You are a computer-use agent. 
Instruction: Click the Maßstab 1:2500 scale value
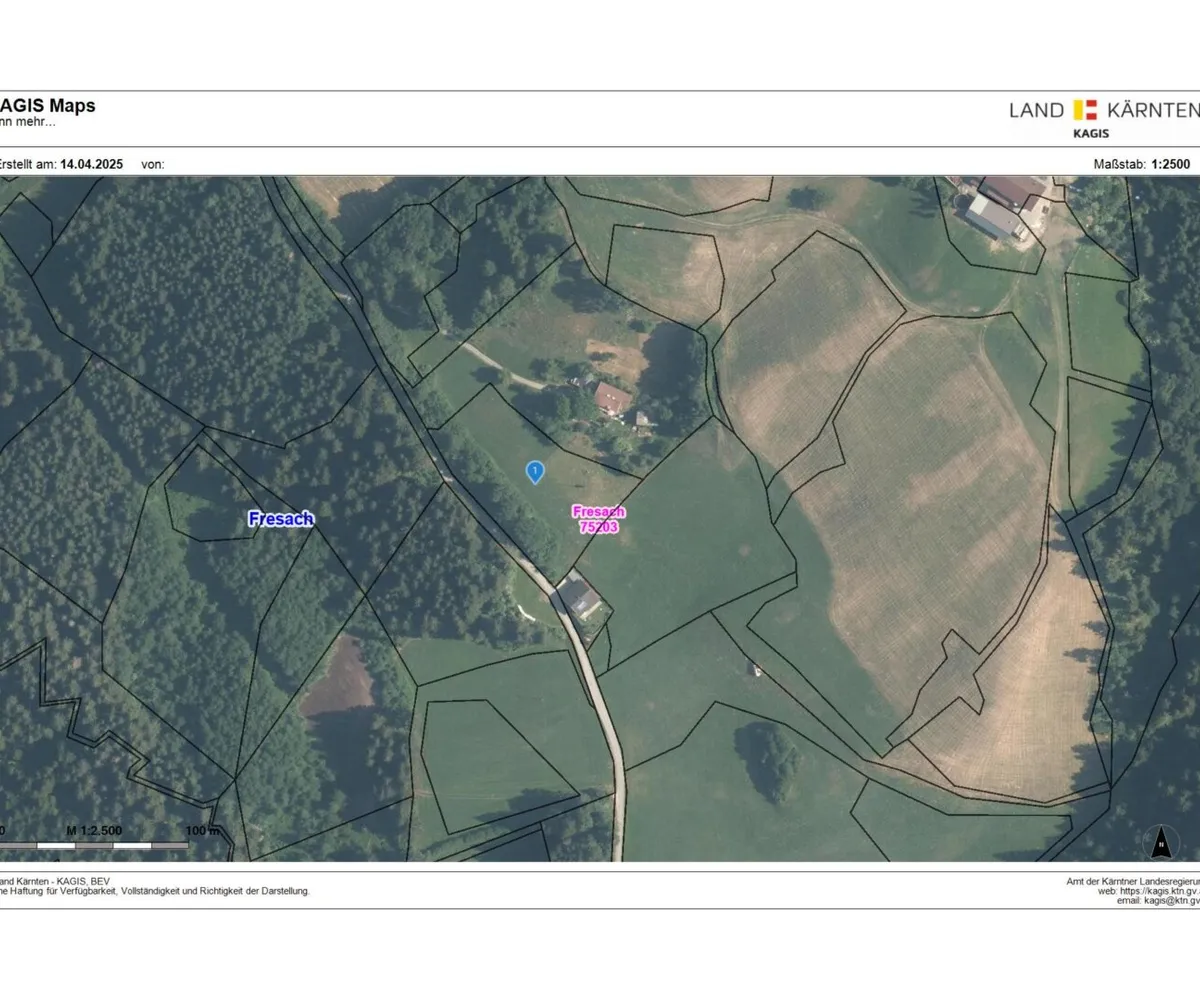(1170, 164)
